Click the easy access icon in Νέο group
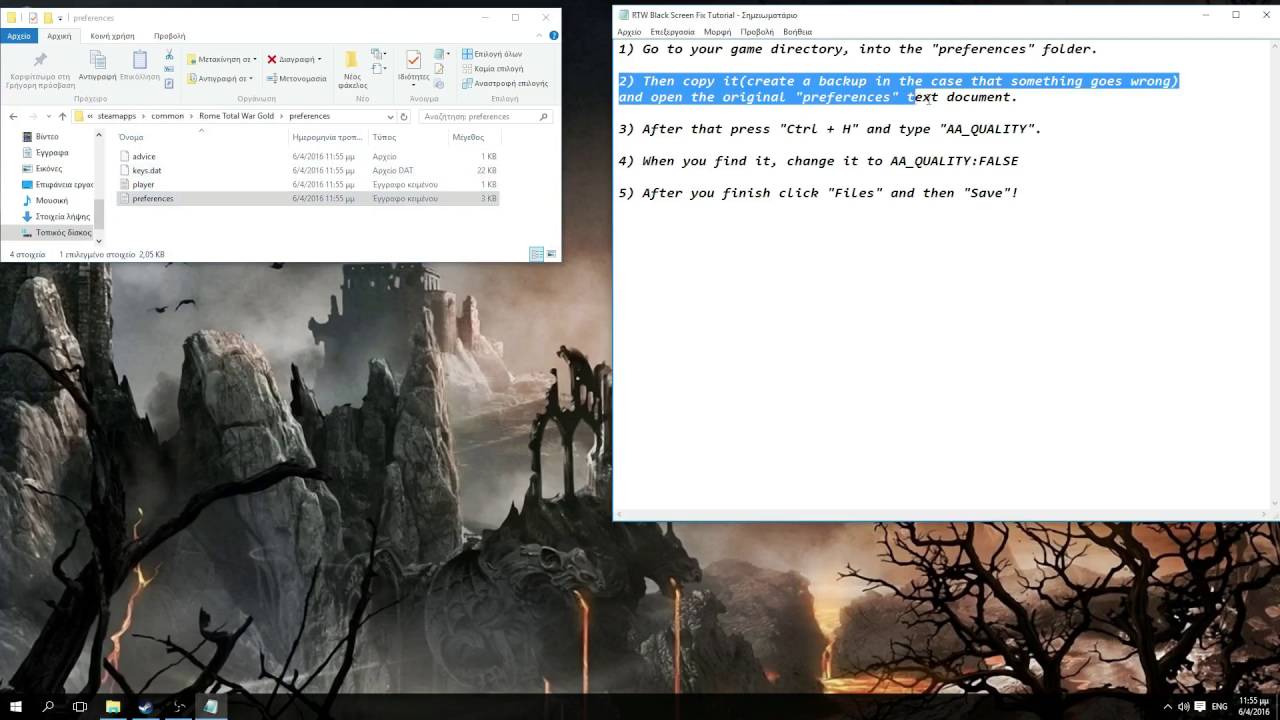This screenshot has width=1280, height=720. (x=378, y=69)
